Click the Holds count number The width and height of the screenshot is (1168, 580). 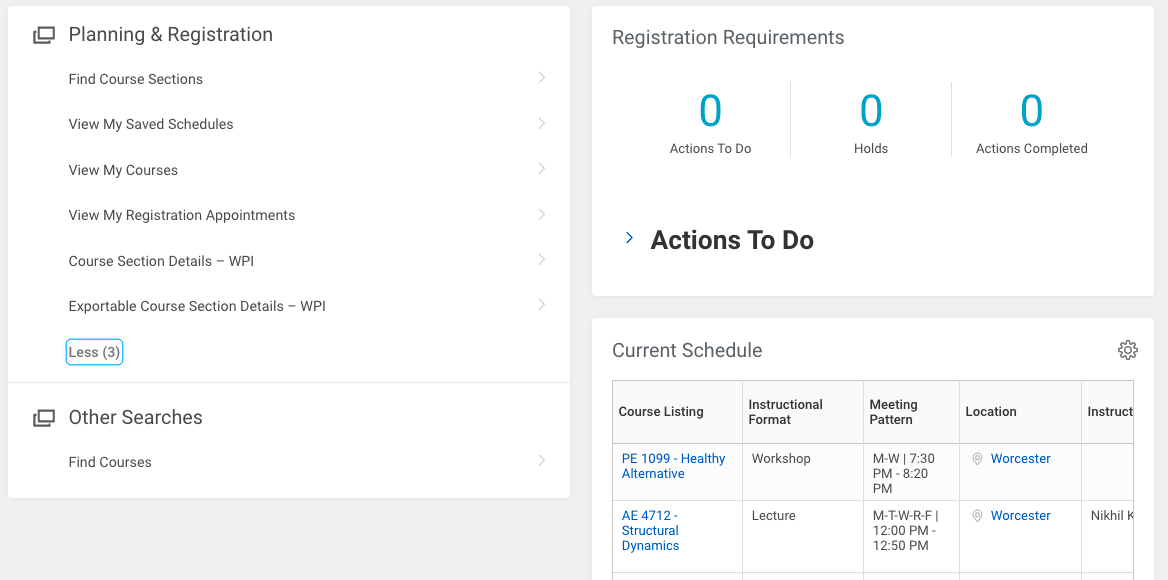tap(871, 111)
